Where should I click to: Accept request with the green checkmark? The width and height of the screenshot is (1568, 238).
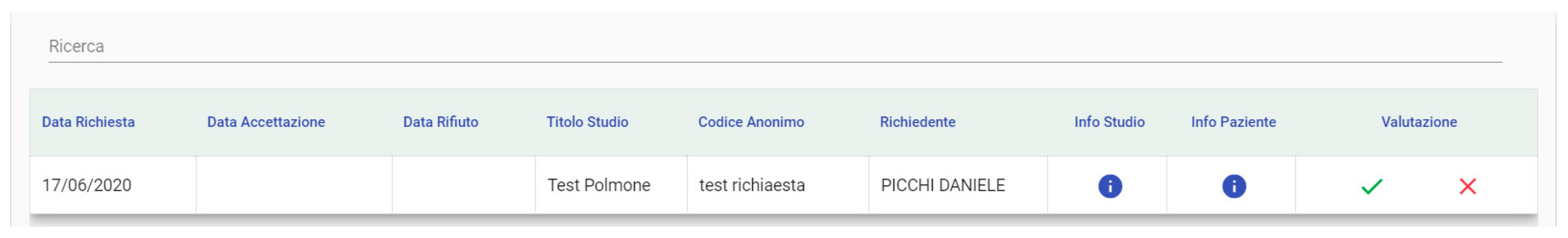coord(1371,186)
